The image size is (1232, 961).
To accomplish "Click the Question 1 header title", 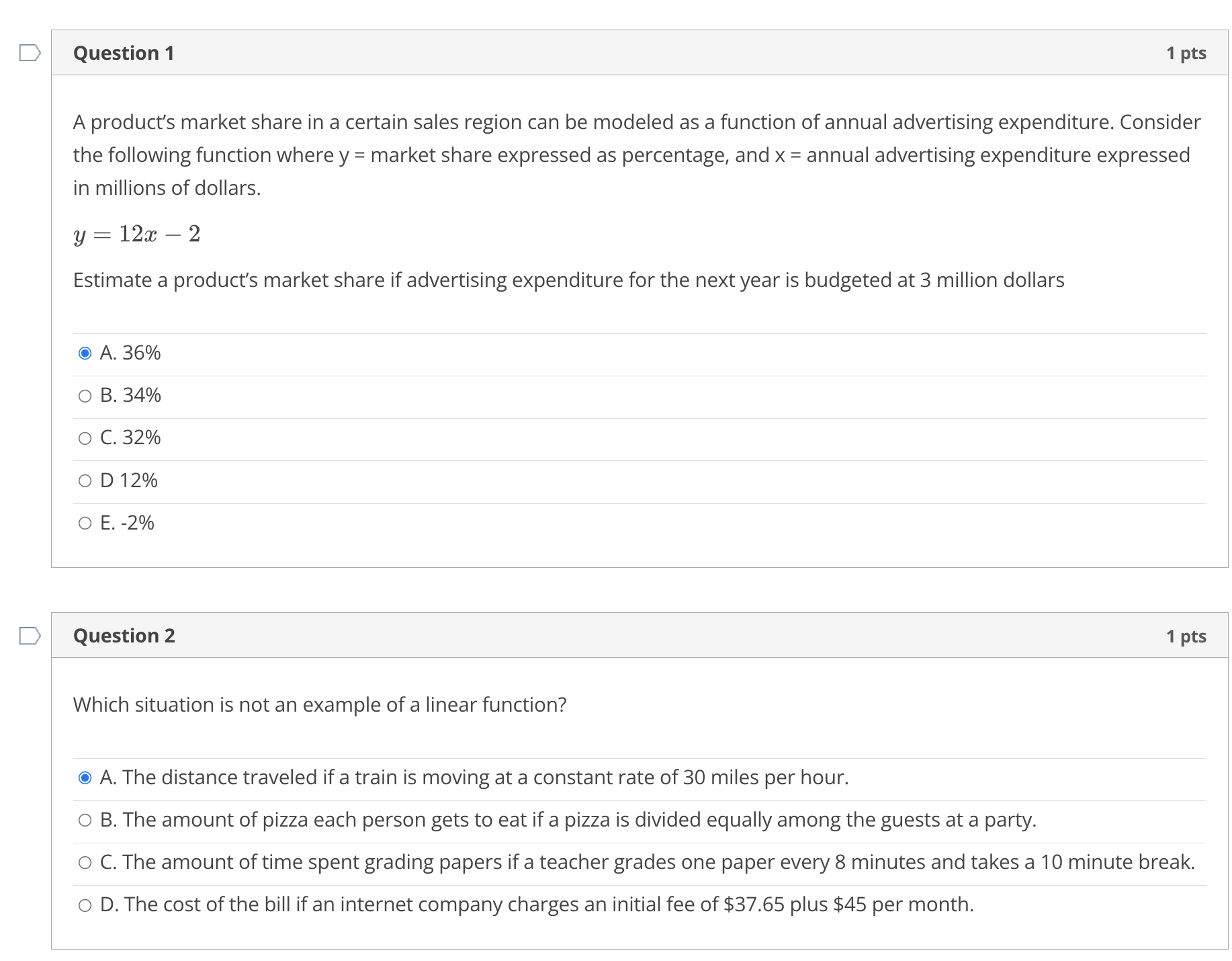I will [x=124, y=53].
